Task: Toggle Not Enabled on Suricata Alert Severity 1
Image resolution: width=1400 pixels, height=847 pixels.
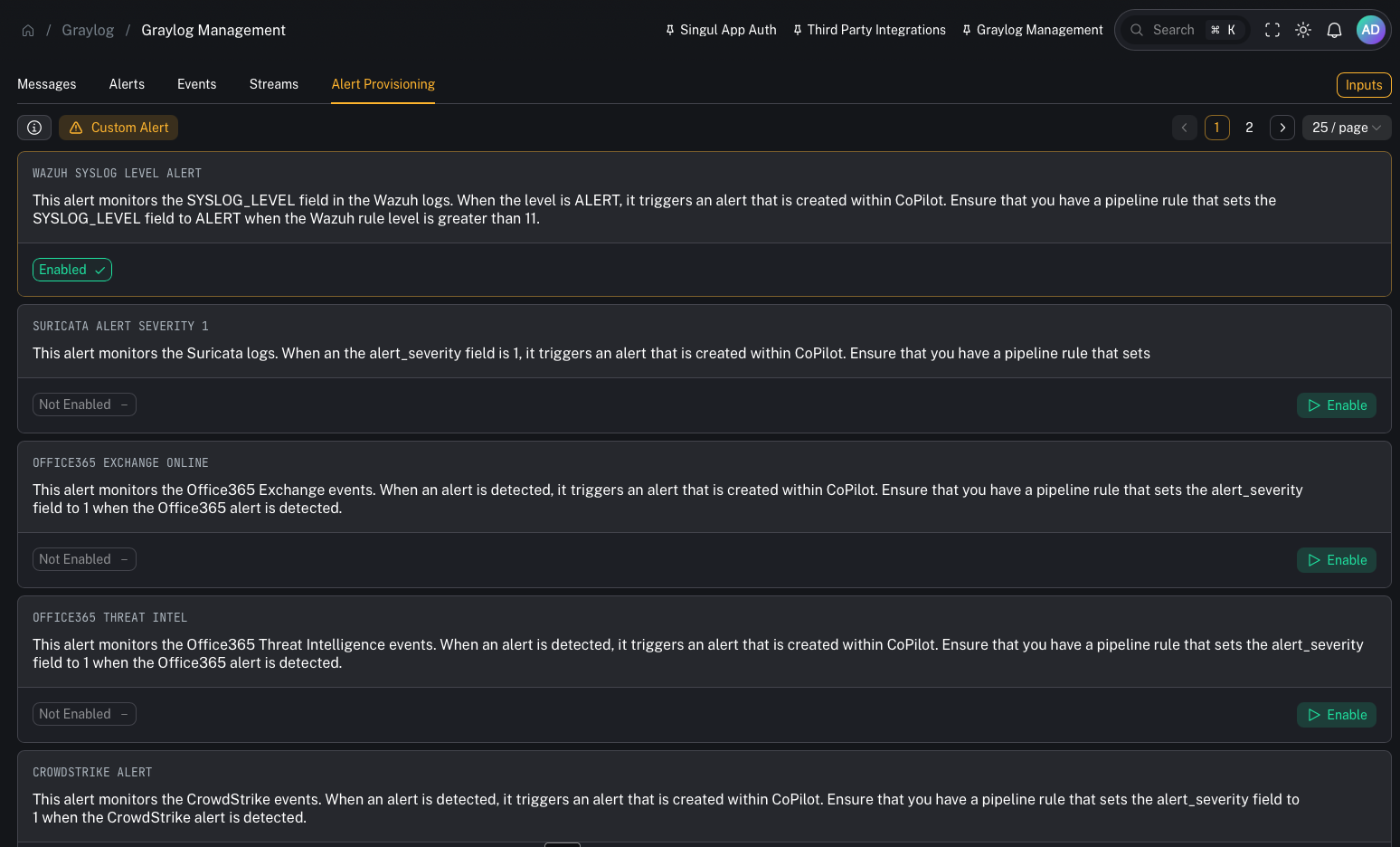Action: click(84, 404)
